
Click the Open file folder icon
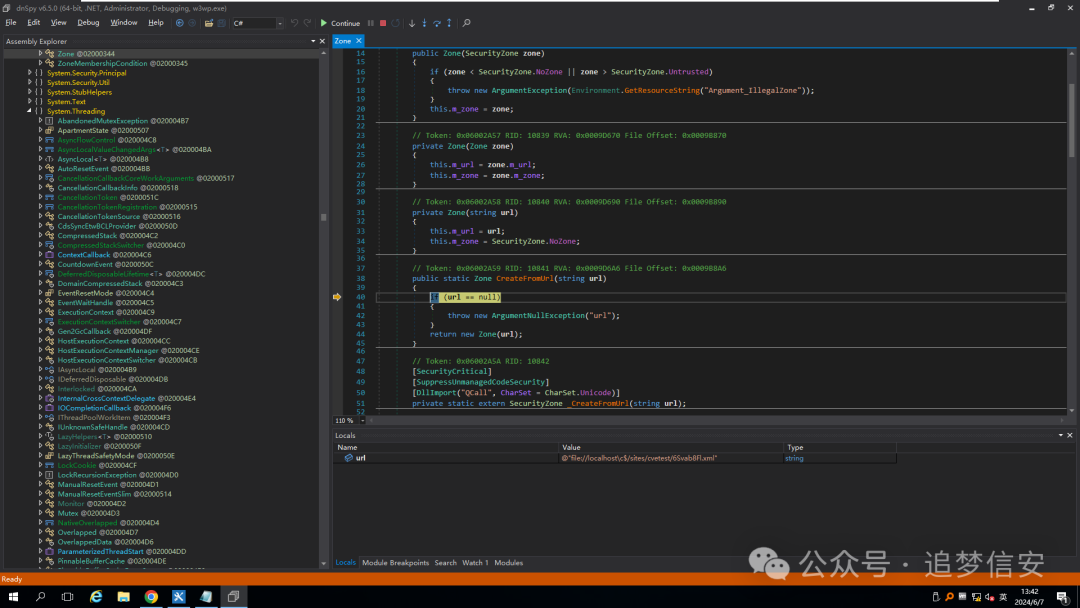[x=208, y=23]
